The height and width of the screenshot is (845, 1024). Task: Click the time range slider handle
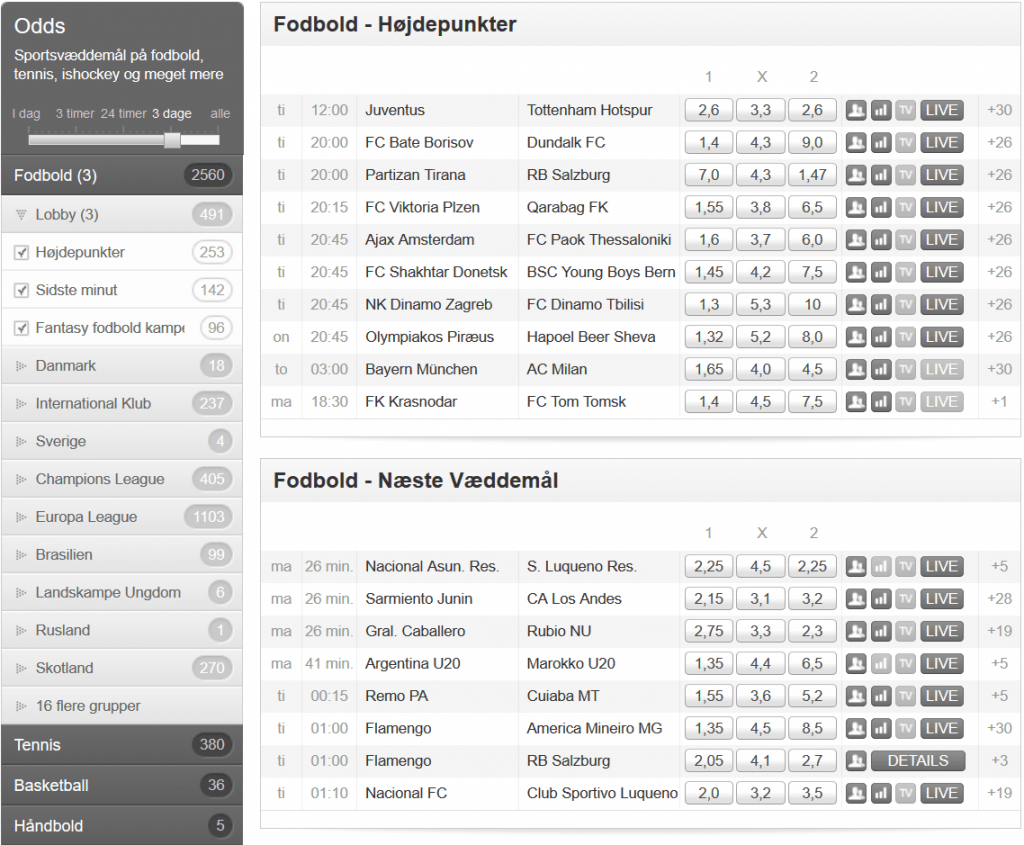pos(172,139)
